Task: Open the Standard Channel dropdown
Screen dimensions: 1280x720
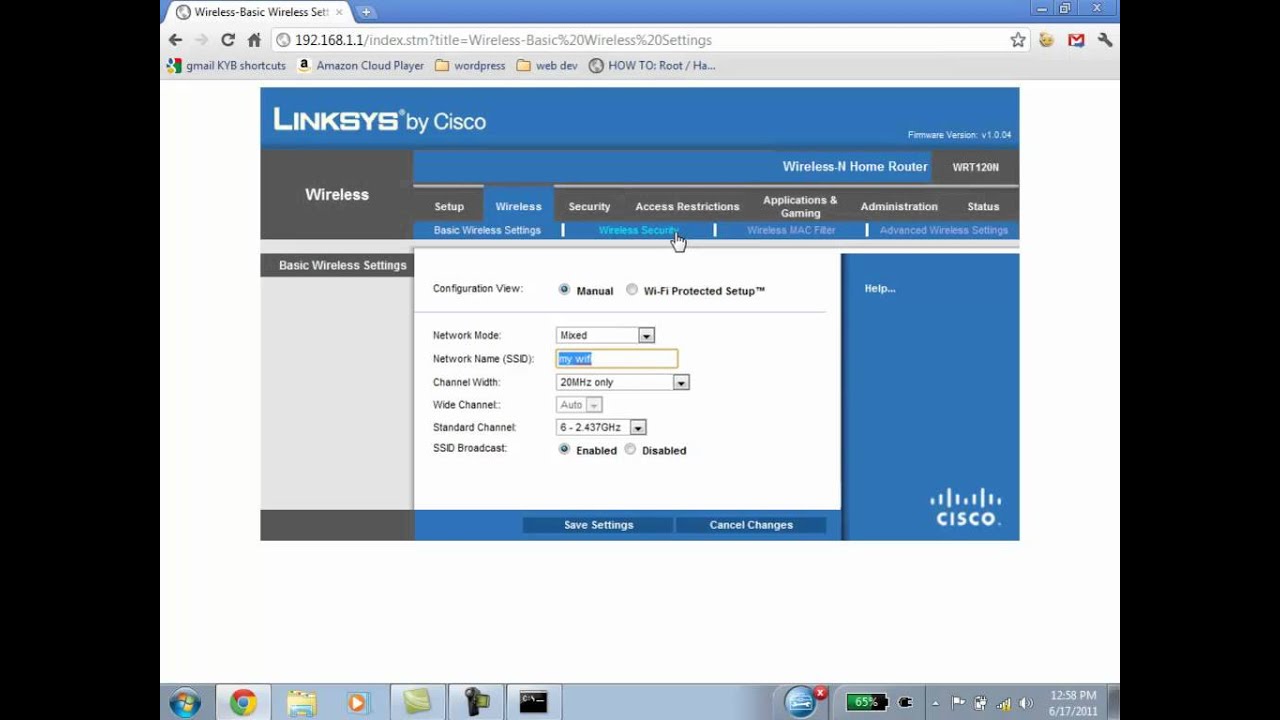Action: point(601,427)
